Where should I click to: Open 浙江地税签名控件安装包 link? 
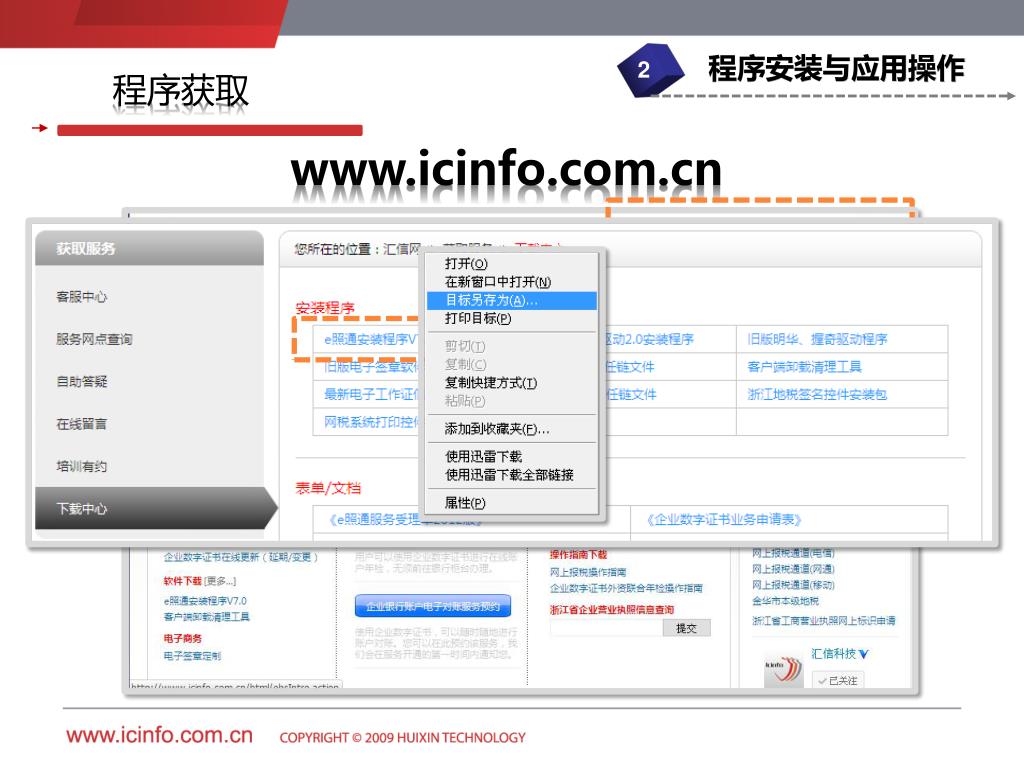click(817, 394)
